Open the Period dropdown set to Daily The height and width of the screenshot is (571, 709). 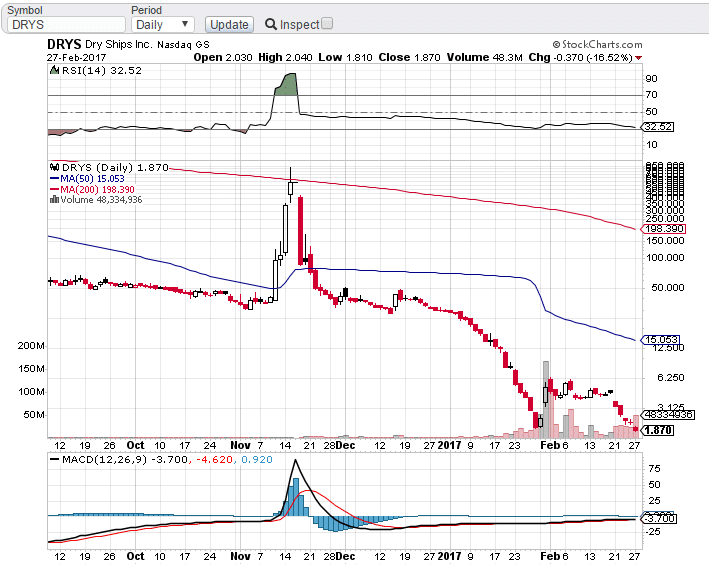(163, 24)
